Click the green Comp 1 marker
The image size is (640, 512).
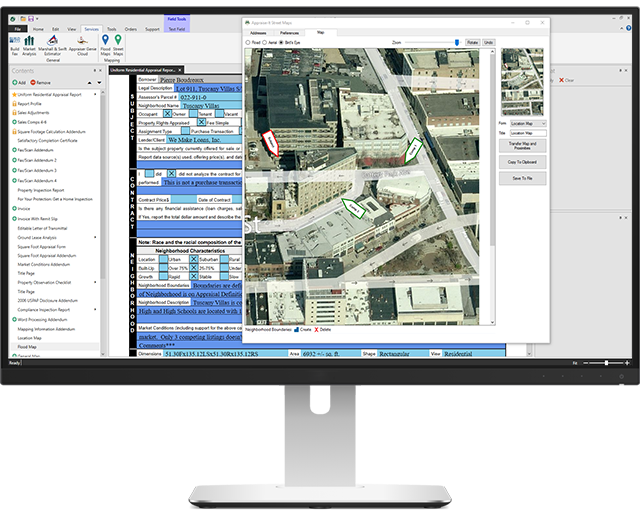pos(413,151)
